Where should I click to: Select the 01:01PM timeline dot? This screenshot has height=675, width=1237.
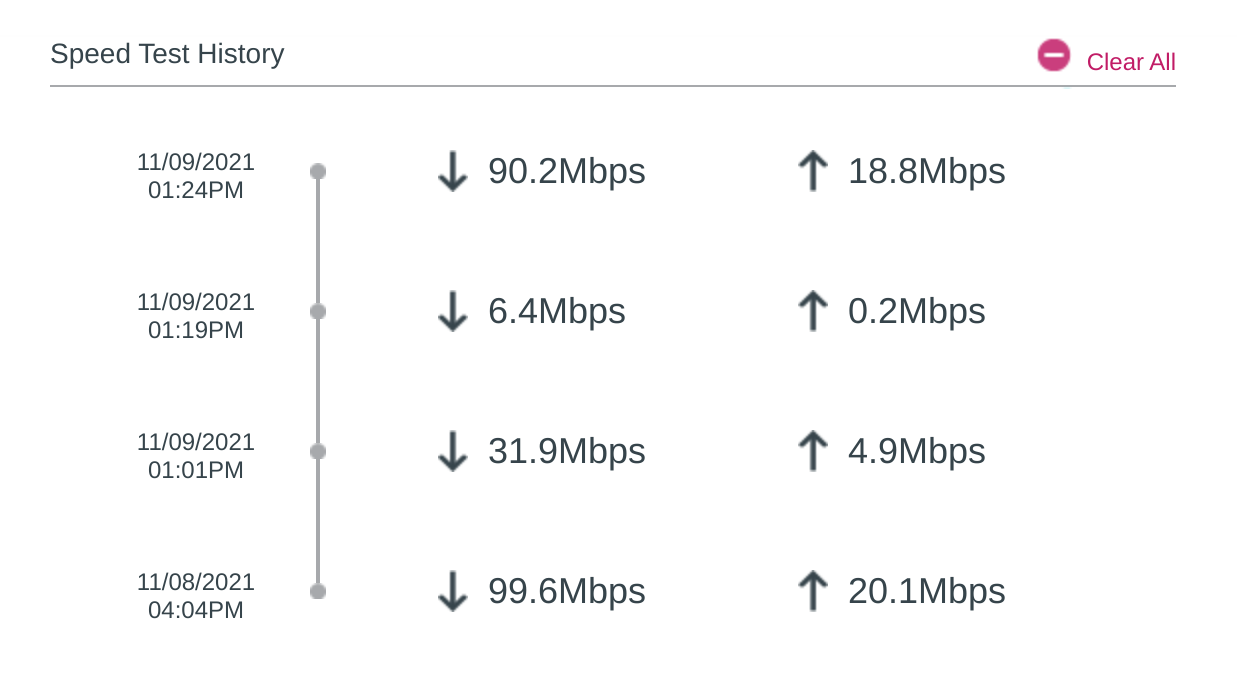318,452
